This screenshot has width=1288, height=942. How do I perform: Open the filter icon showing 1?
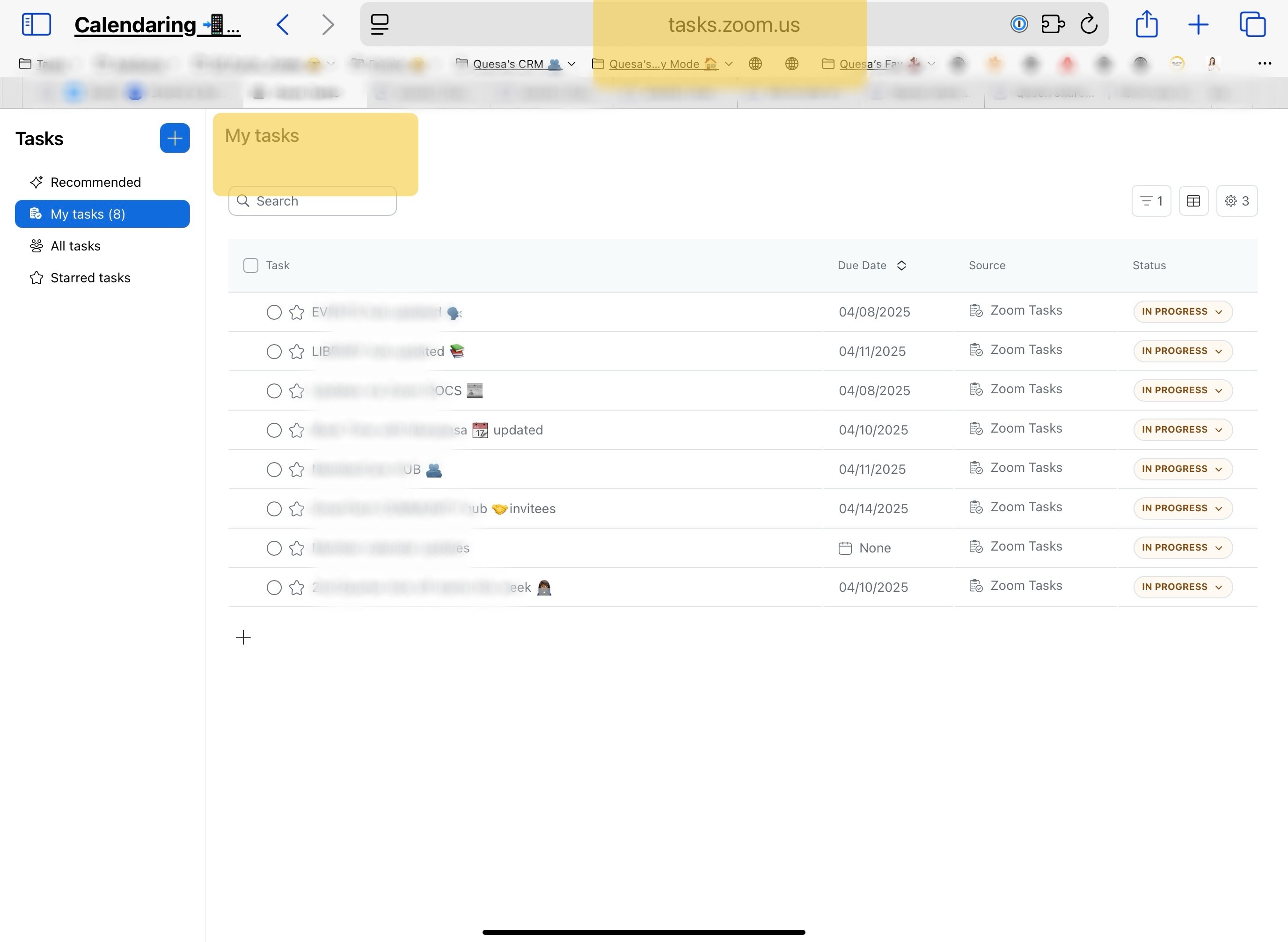click(x=1151, y=201)
